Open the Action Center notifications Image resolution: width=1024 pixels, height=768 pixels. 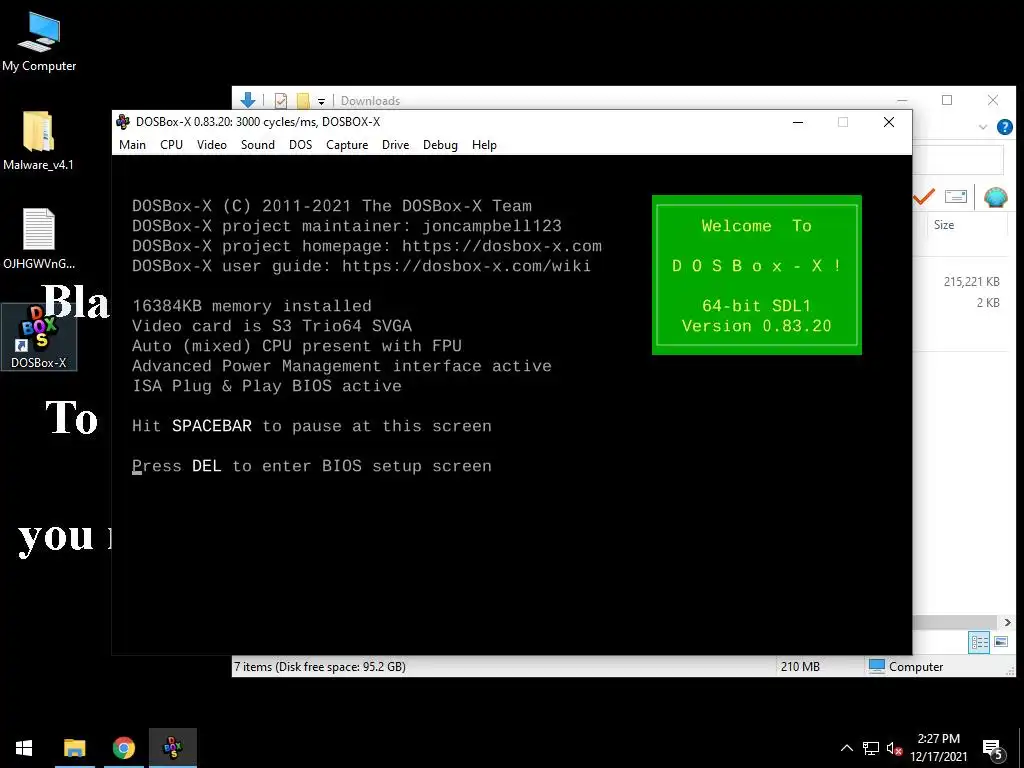[993, 749]
